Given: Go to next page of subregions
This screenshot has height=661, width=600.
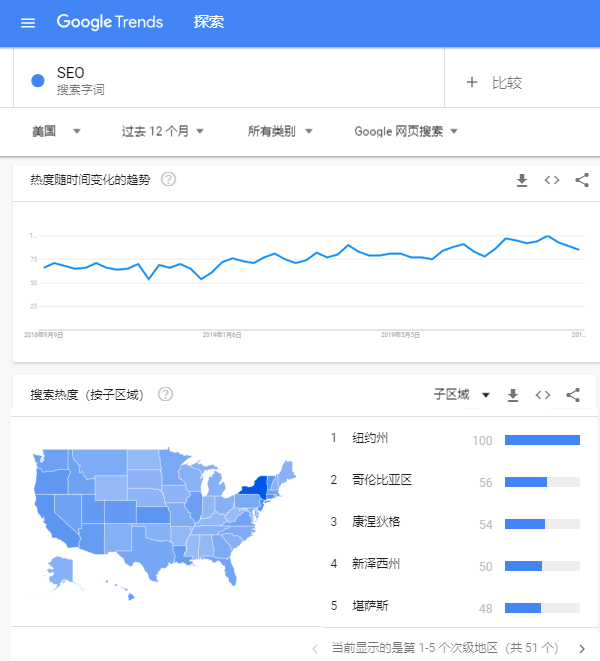Looking at the screenshot, I should pos(582,648).
